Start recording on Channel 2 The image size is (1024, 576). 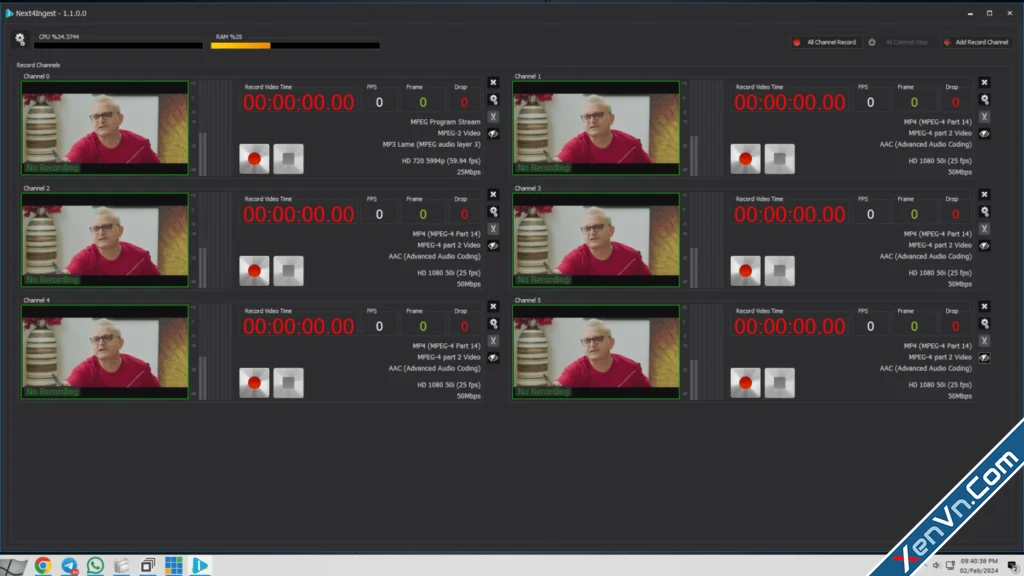click(254, 271)
